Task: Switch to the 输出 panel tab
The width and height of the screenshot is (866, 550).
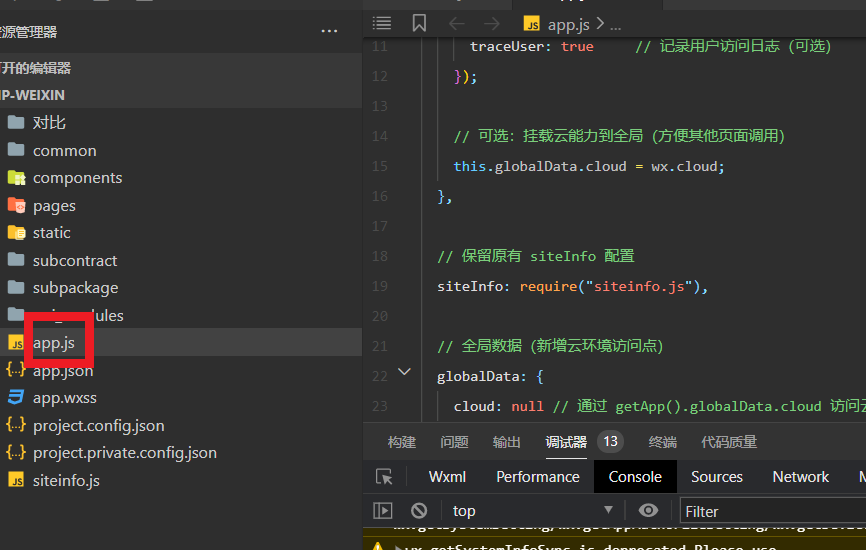Action: coord(506,442)
